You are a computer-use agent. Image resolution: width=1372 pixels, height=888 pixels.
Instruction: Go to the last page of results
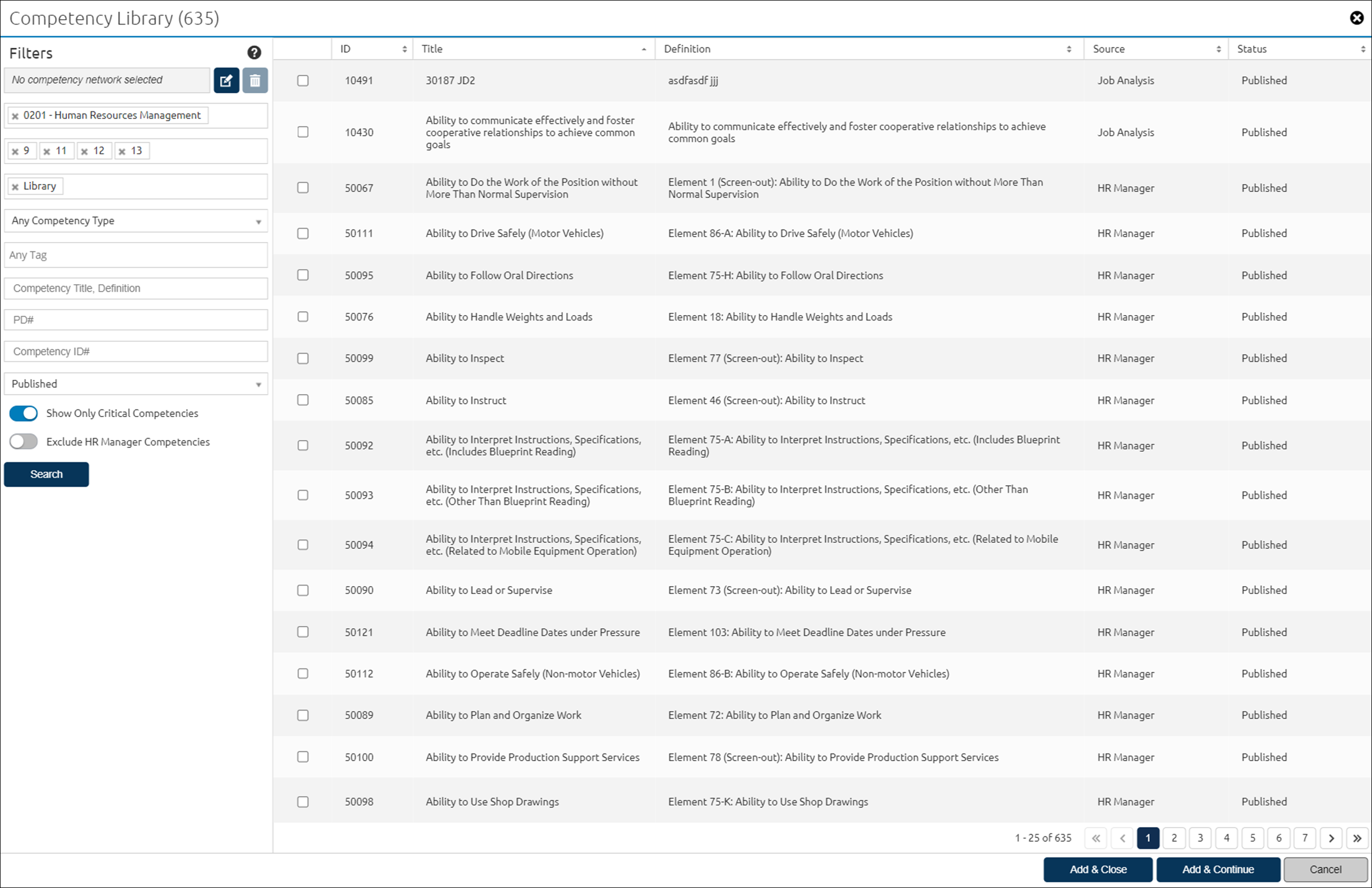[1357, 838]
